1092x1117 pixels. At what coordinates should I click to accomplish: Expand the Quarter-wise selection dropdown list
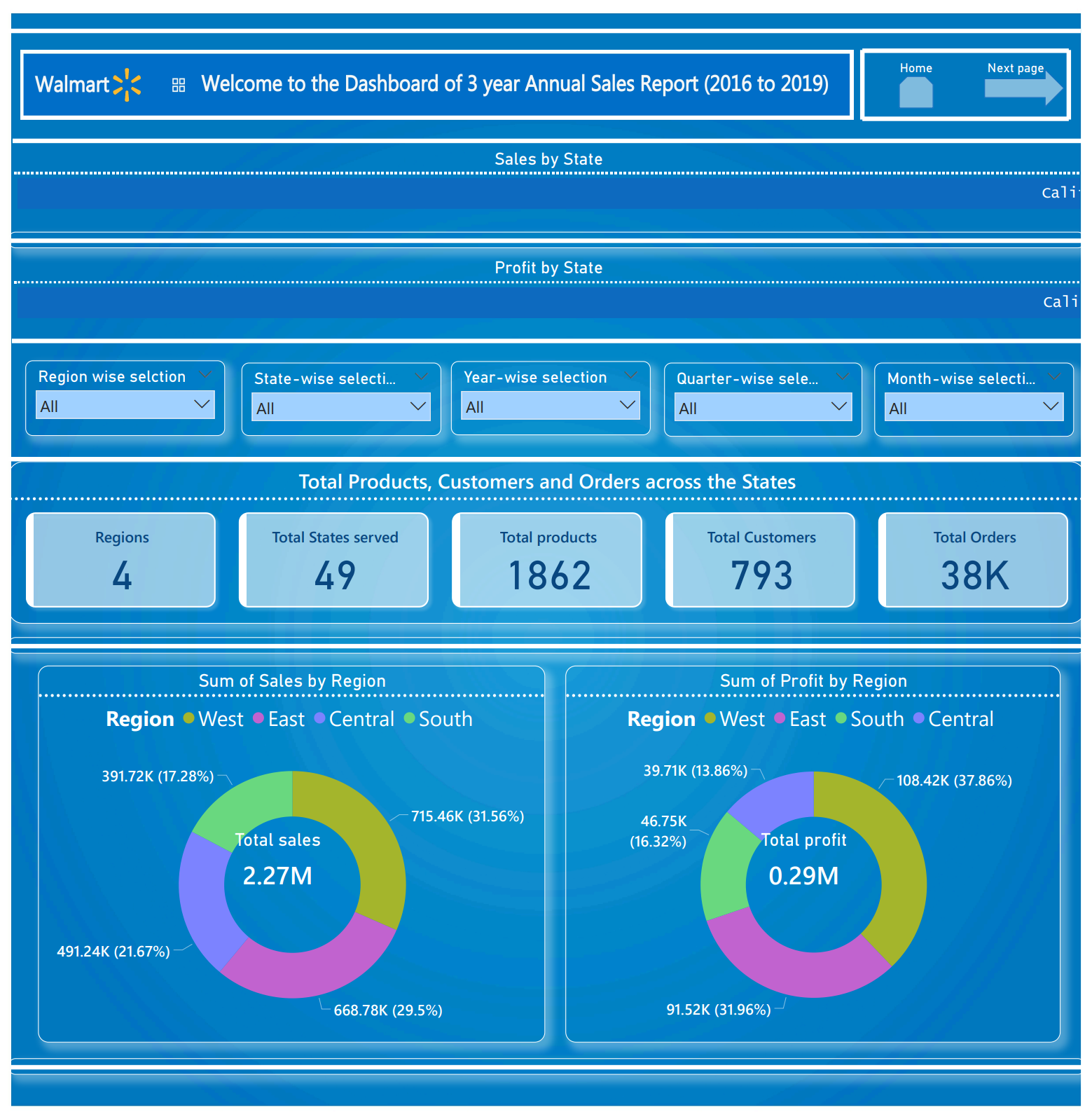763,407
